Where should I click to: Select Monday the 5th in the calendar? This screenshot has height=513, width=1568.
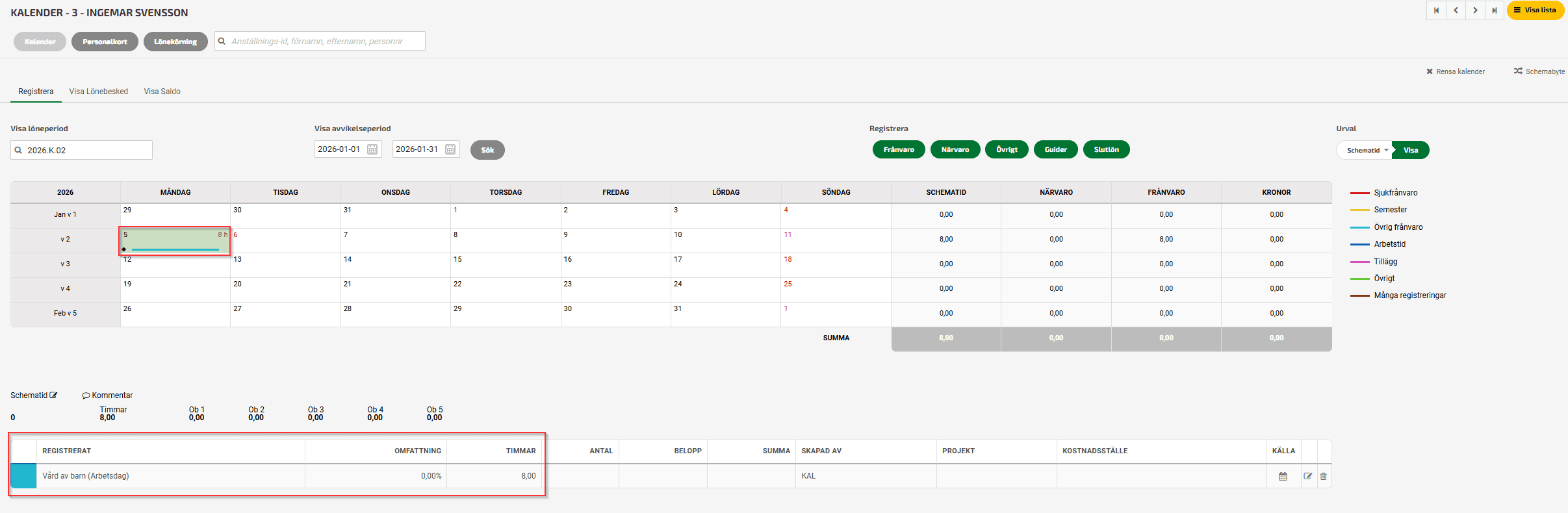coord(175,240)
